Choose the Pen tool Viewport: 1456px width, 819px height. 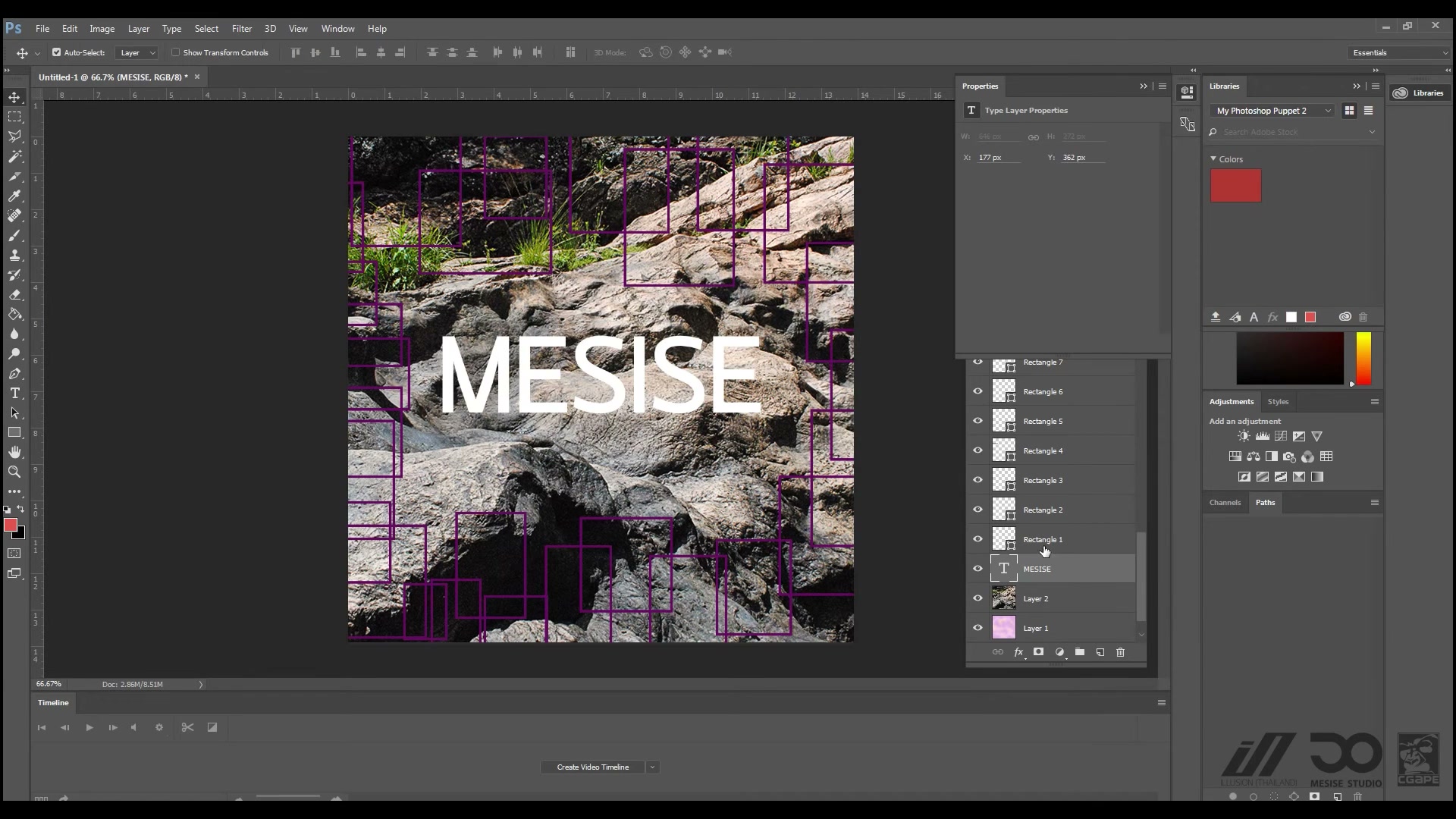14,373
